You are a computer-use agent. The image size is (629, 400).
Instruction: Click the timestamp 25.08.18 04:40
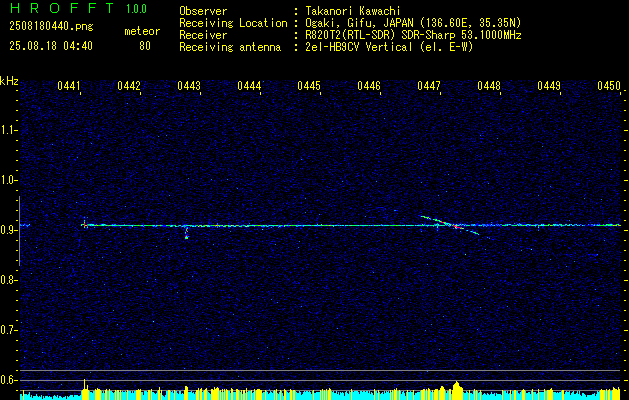[x=51, y=46]
